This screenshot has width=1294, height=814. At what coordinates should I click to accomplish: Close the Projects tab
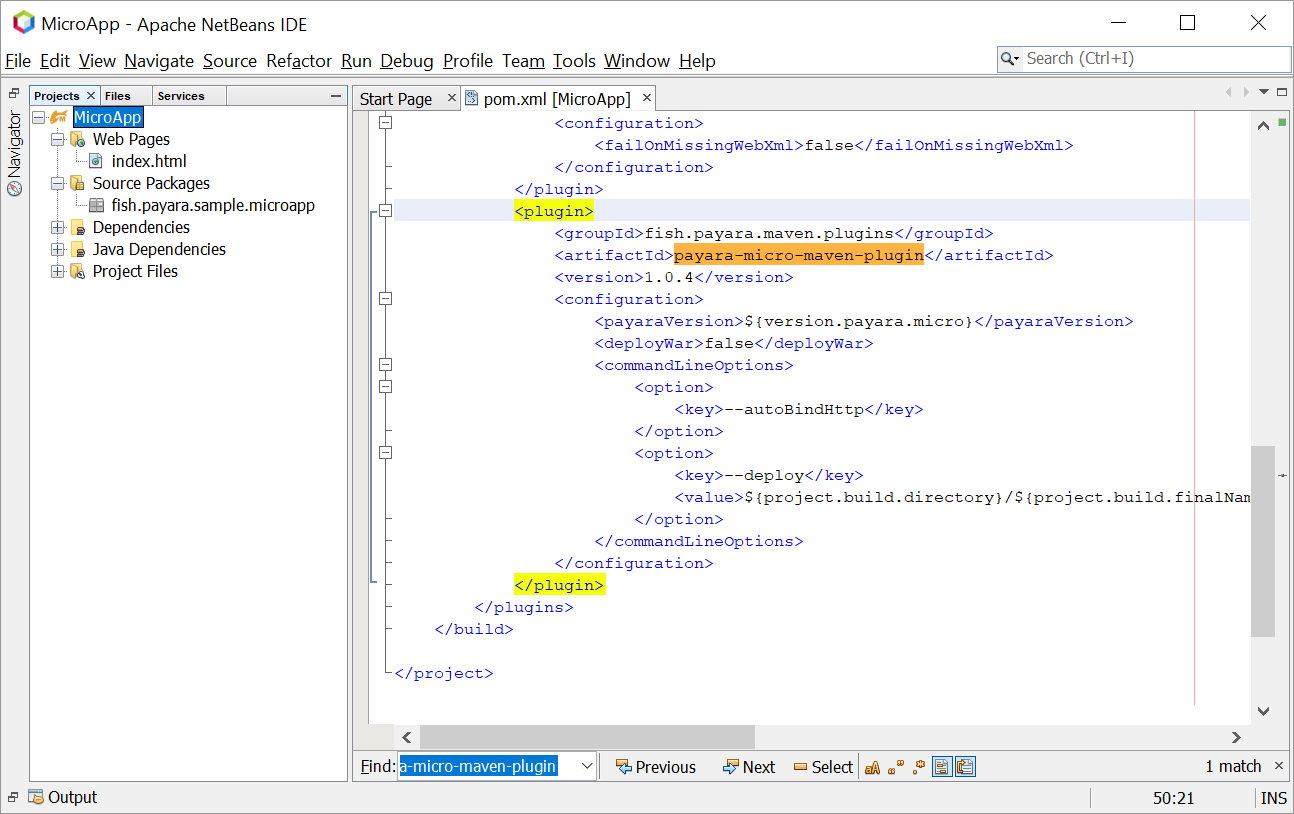pyautogui.click(x=91, y=96)
